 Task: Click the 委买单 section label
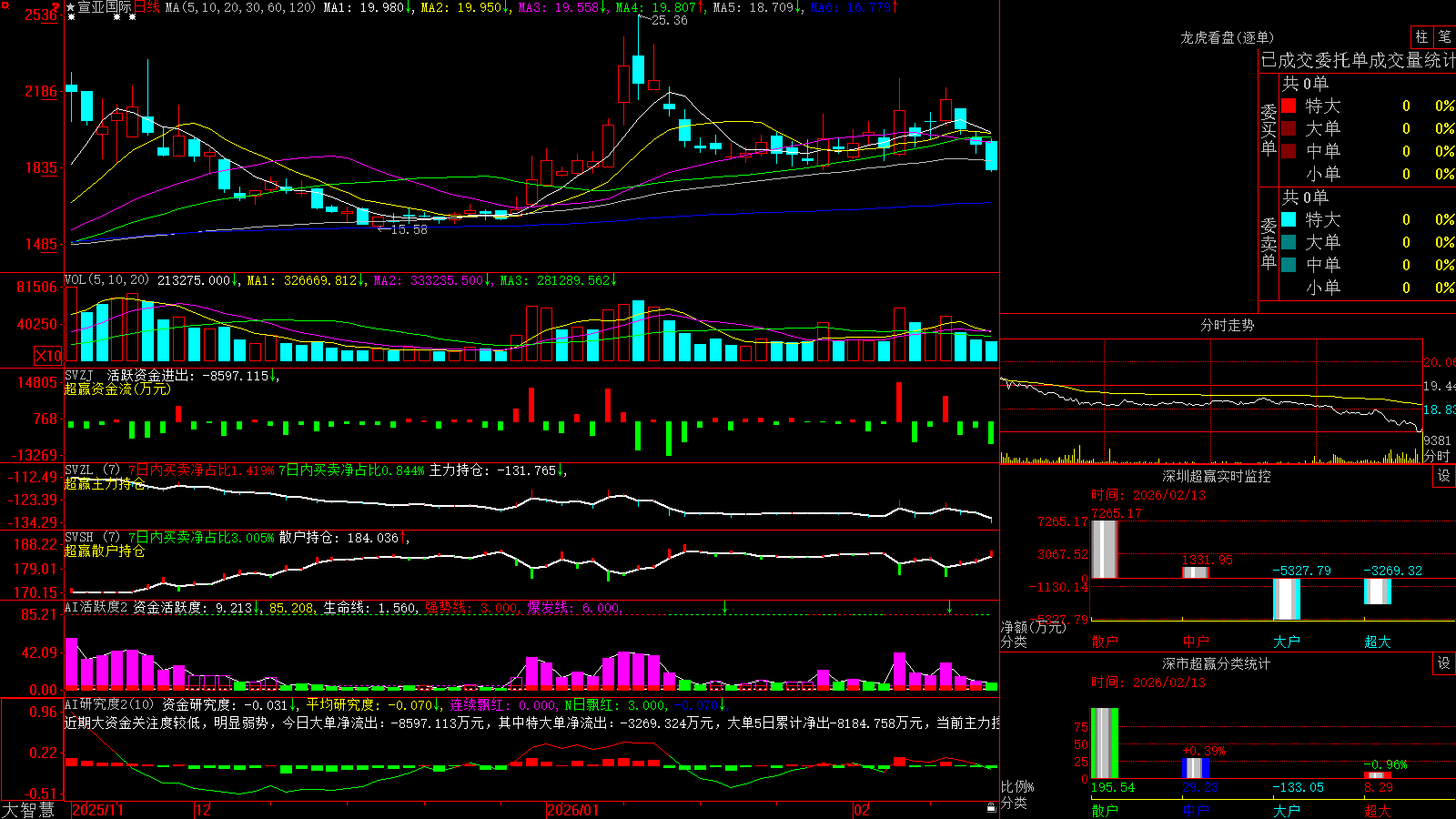pyautogui.click(x=1269, y=130)
